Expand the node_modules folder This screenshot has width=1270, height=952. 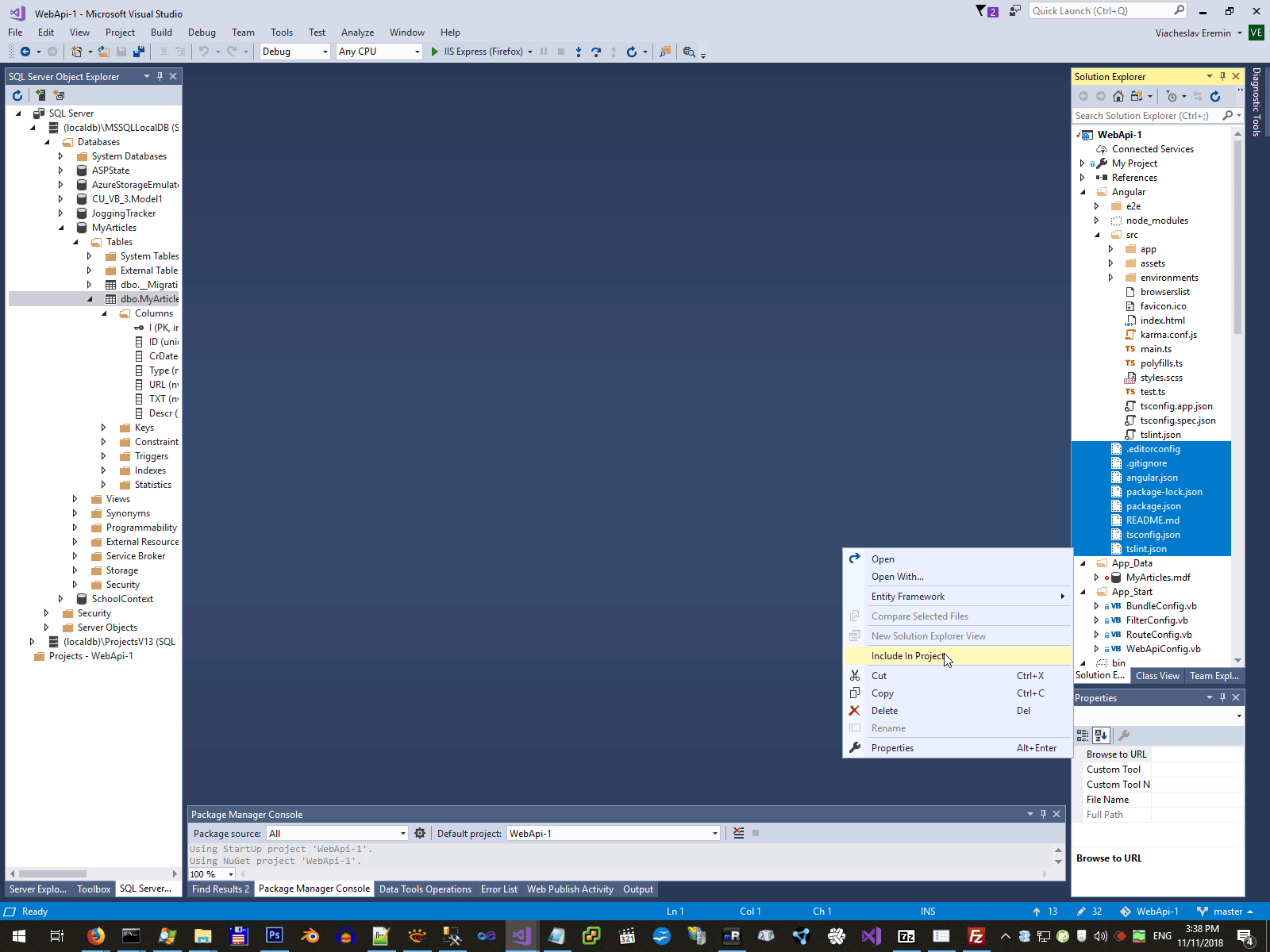point(1097,221)
